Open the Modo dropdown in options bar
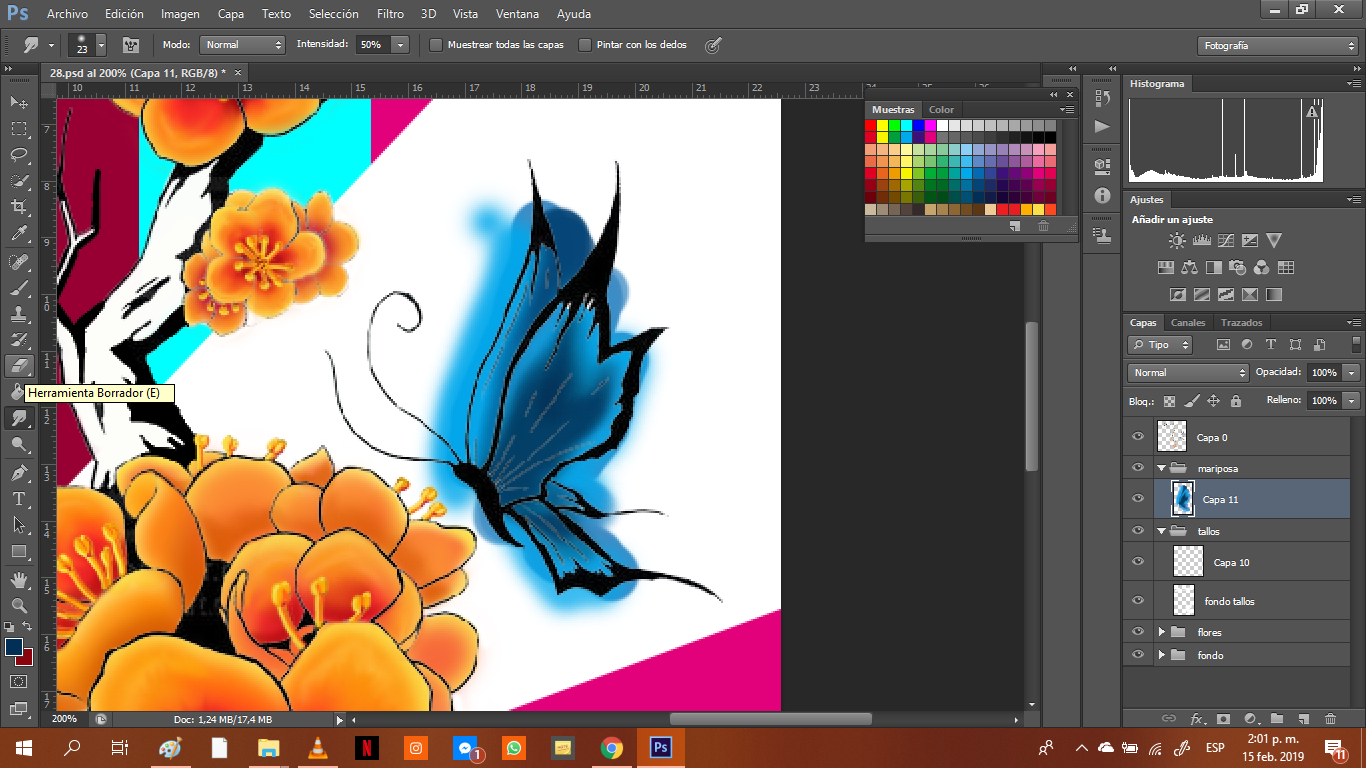 [243, 45]
